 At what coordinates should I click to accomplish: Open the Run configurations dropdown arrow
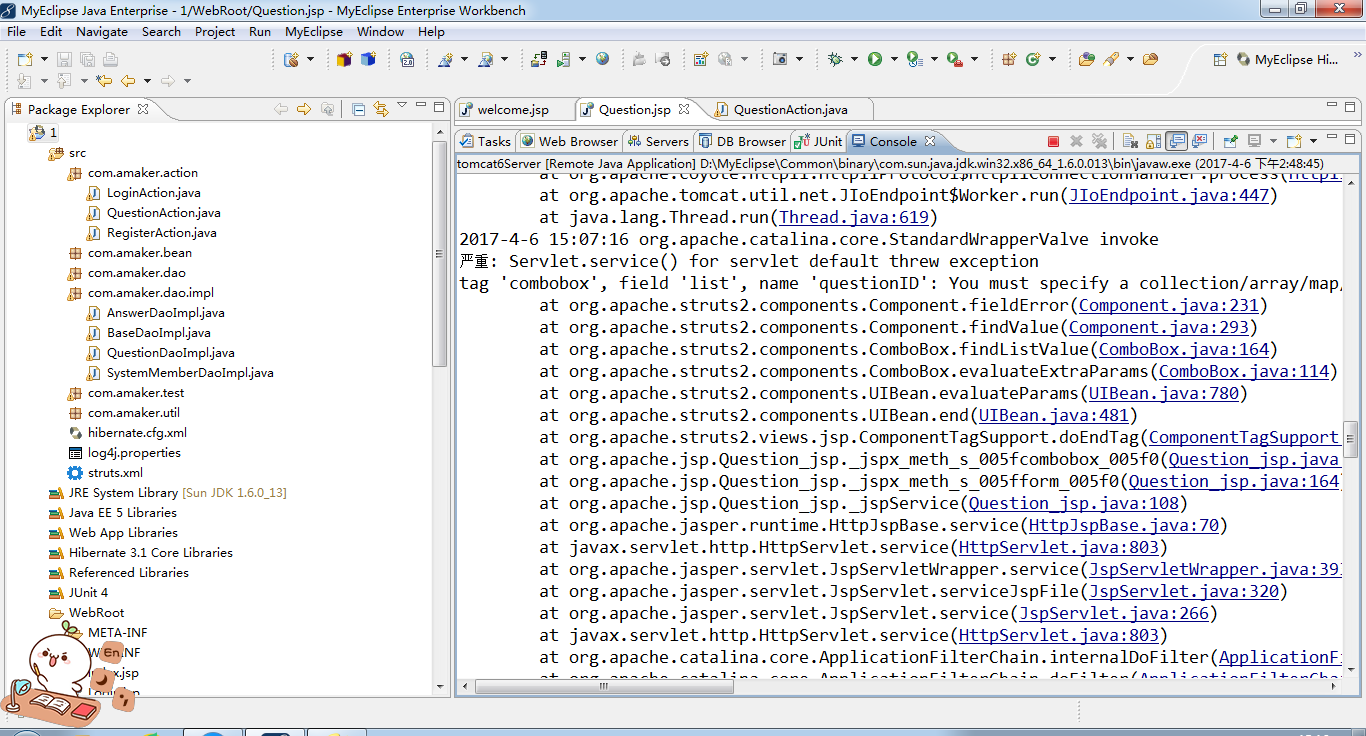pyautogui.click(x=894, y=59)
